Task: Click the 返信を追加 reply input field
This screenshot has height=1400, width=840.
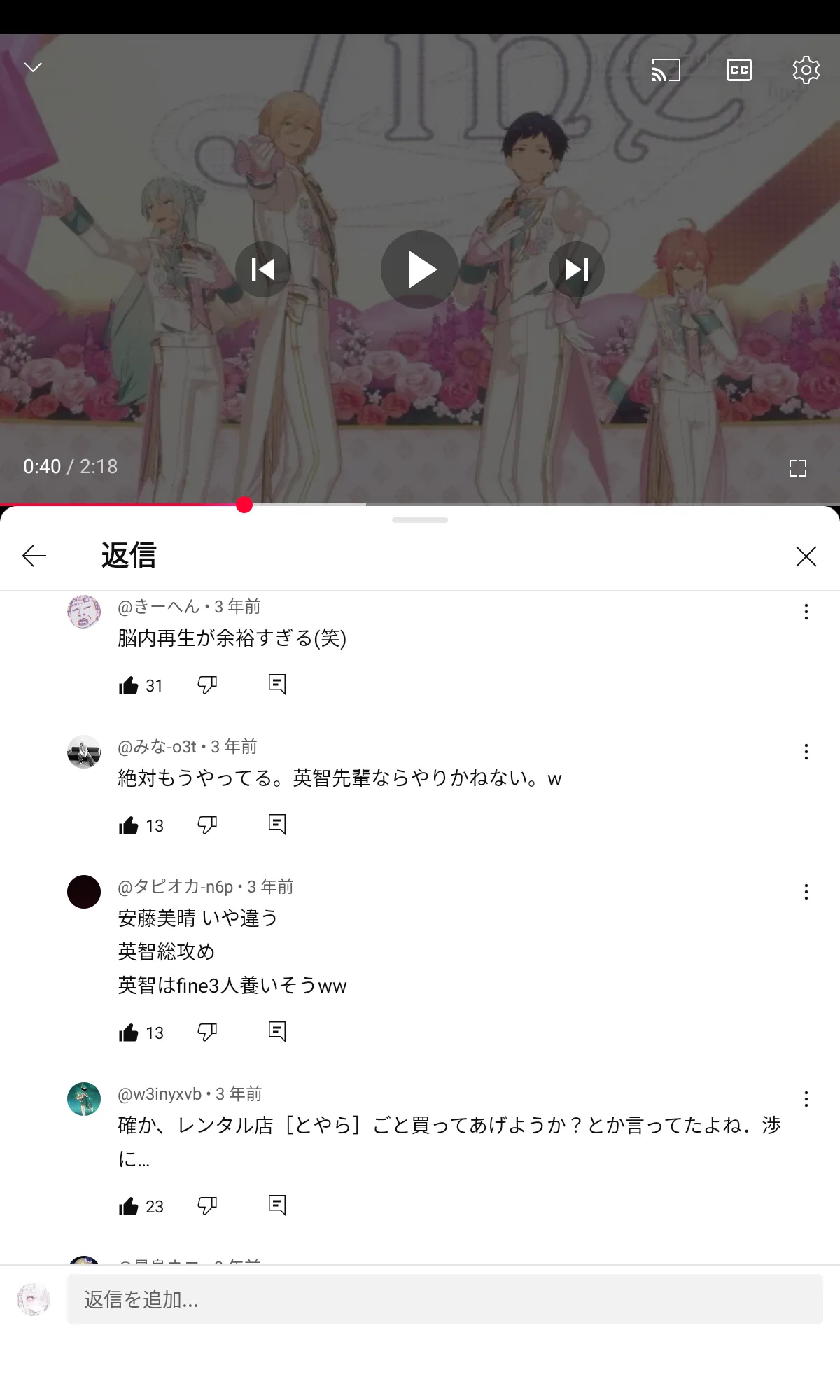Action: (445, 1299)
